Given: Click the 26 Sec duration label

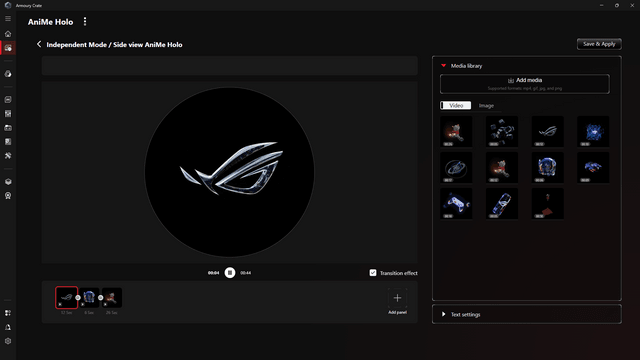Looking at the screenshot, I should click(x=112, y=313).
